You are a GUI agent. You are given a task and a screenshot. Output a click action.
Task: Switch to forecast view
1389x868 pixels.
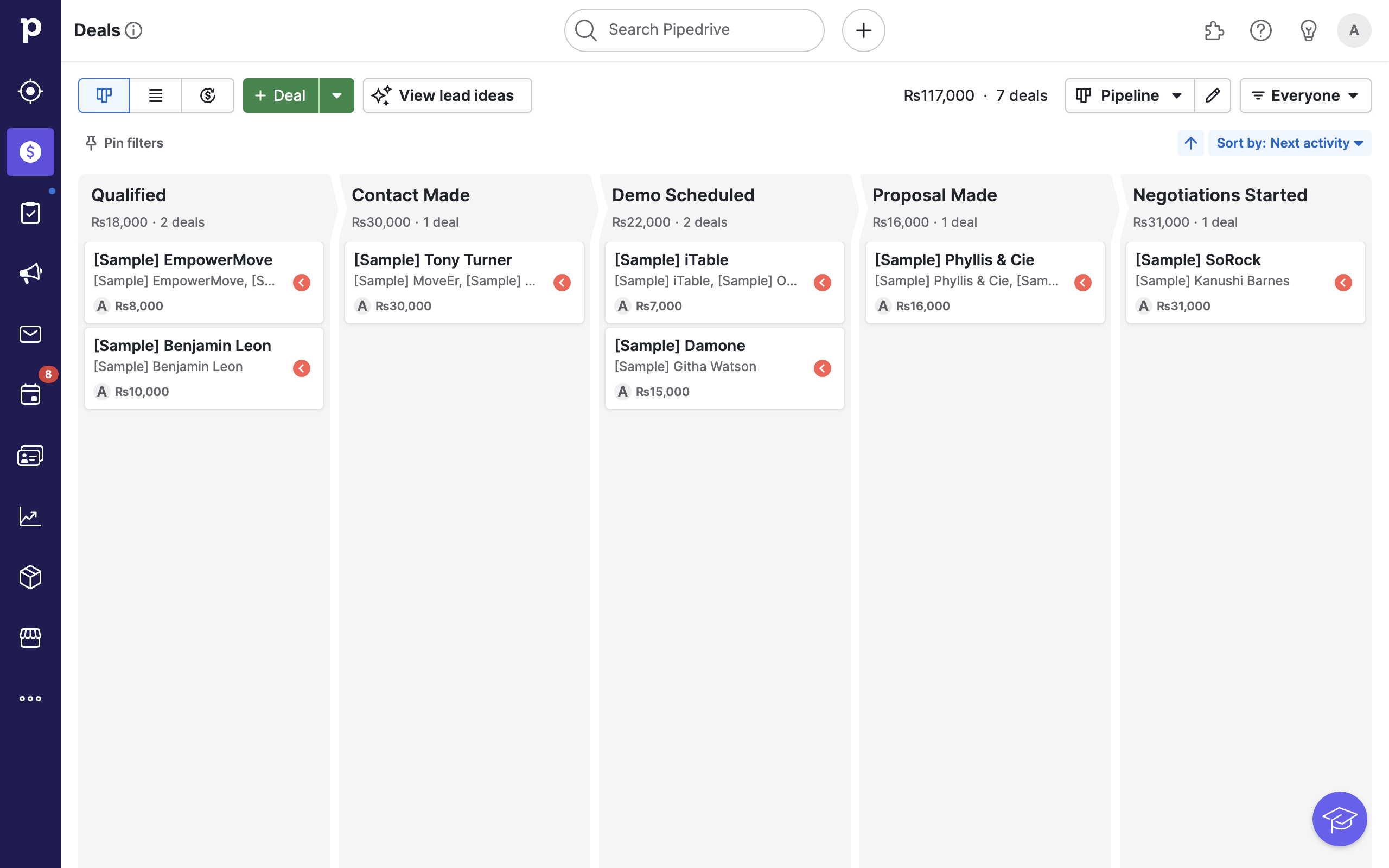(x=208, y=95)
